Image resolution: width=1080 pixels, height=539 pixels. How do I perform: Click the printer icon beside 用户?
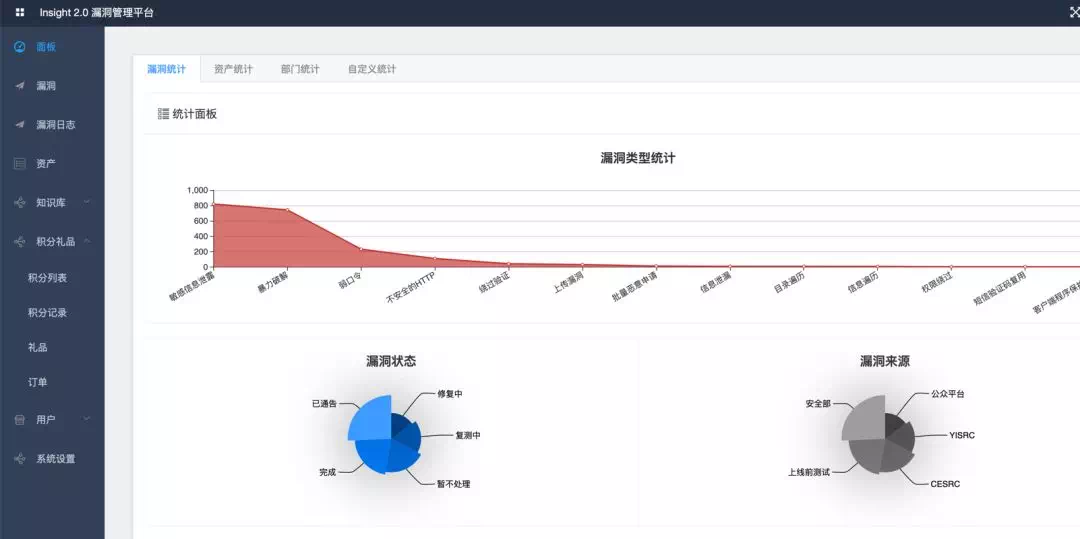[x=20, y=420]
